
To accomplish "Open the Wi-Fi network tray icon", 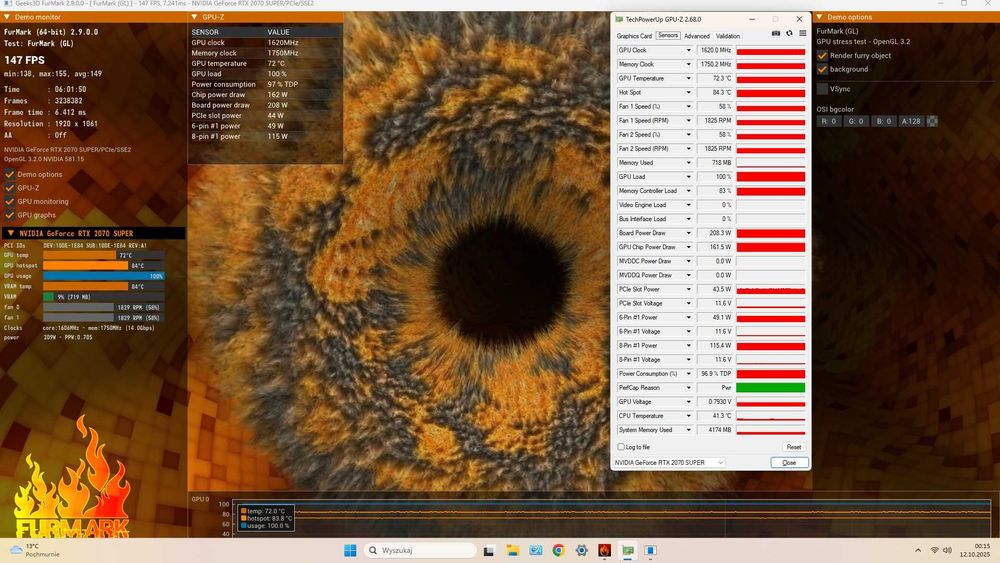I will coord(934,550).
